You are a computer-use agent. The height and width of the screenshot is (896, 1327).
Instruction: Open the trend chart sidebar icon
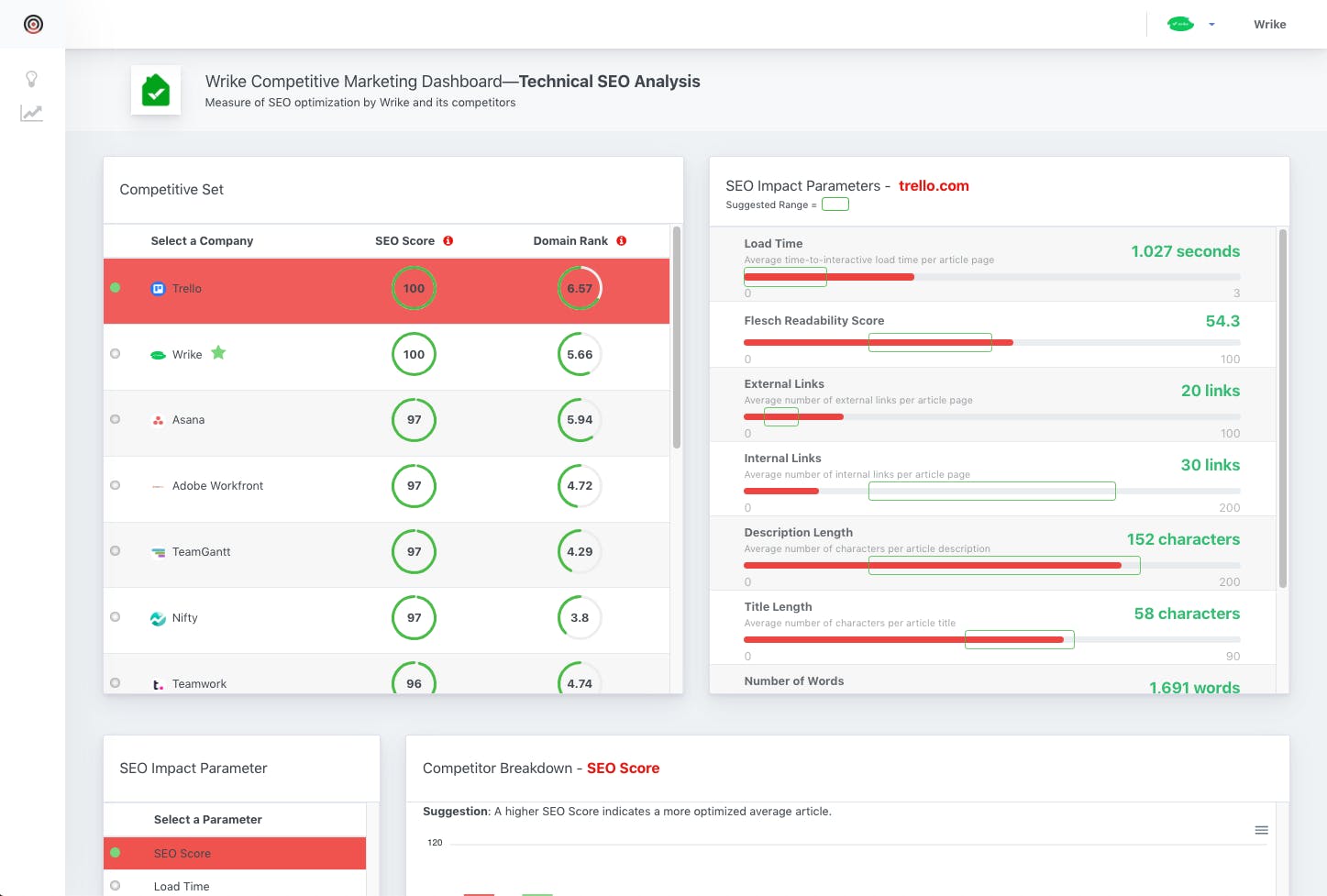tap(31, 113)
